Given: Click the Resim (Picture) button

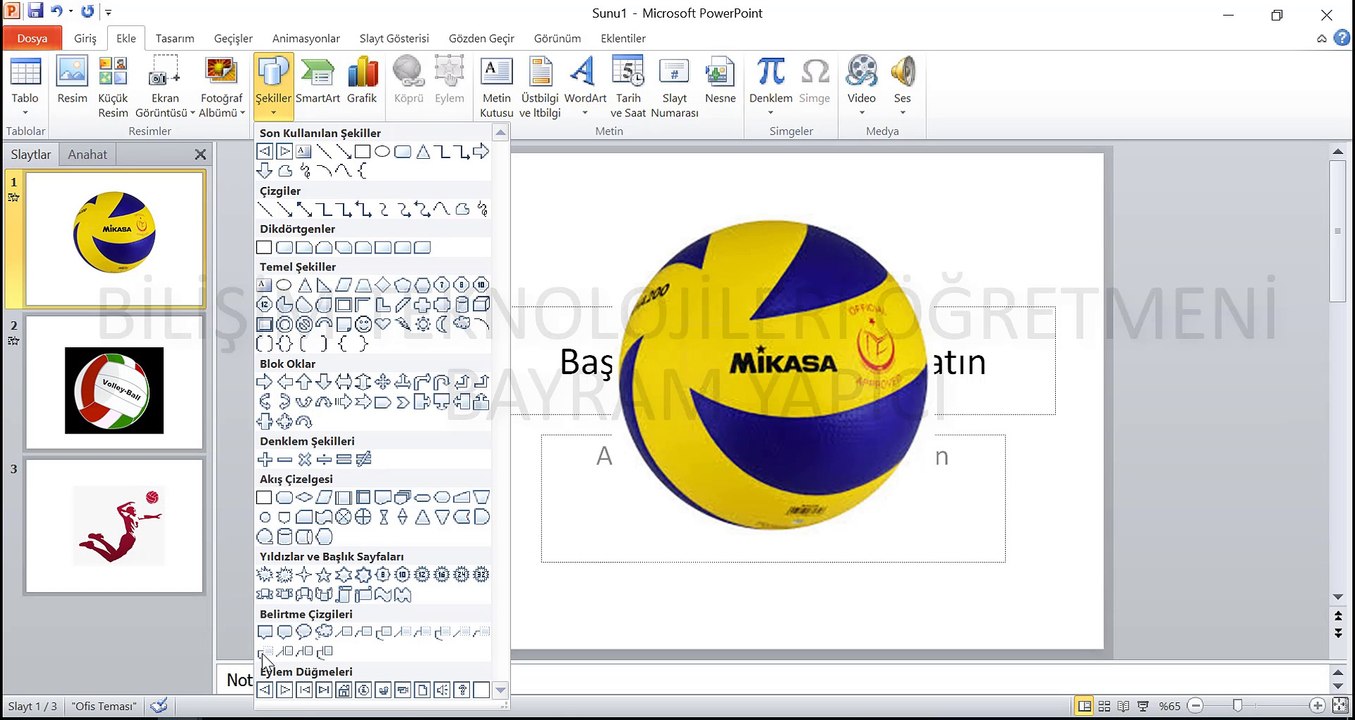Looking at the screenshot, I should point(72,81).
